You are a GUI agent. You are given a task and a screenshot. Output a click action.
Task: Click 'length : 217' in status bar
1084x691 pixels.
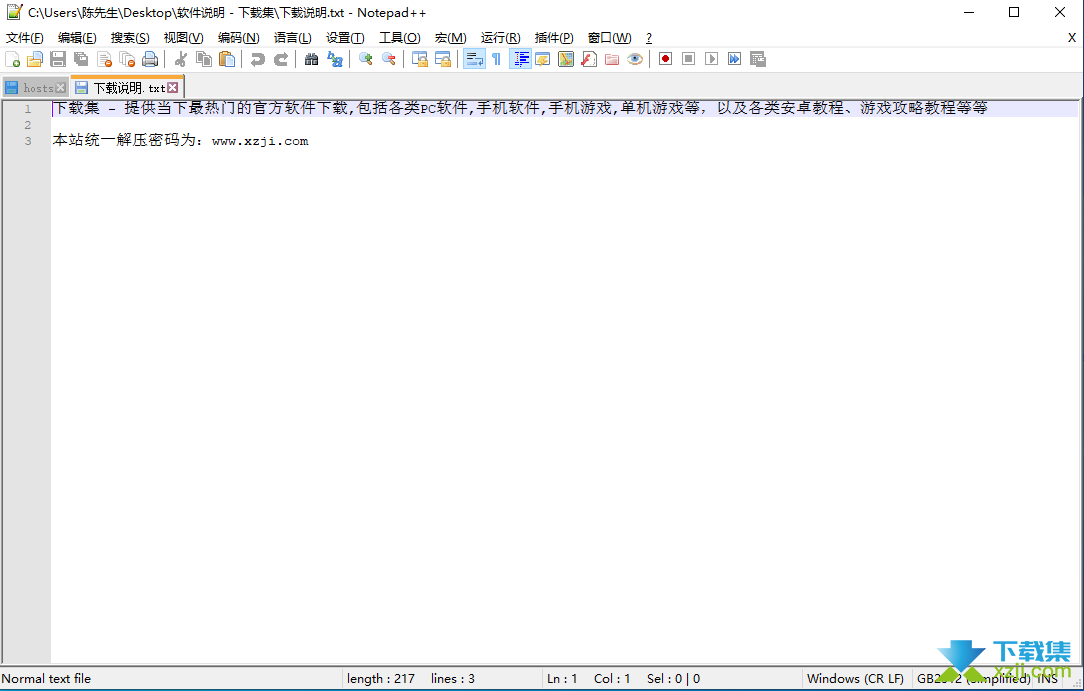tap(381, 679)
